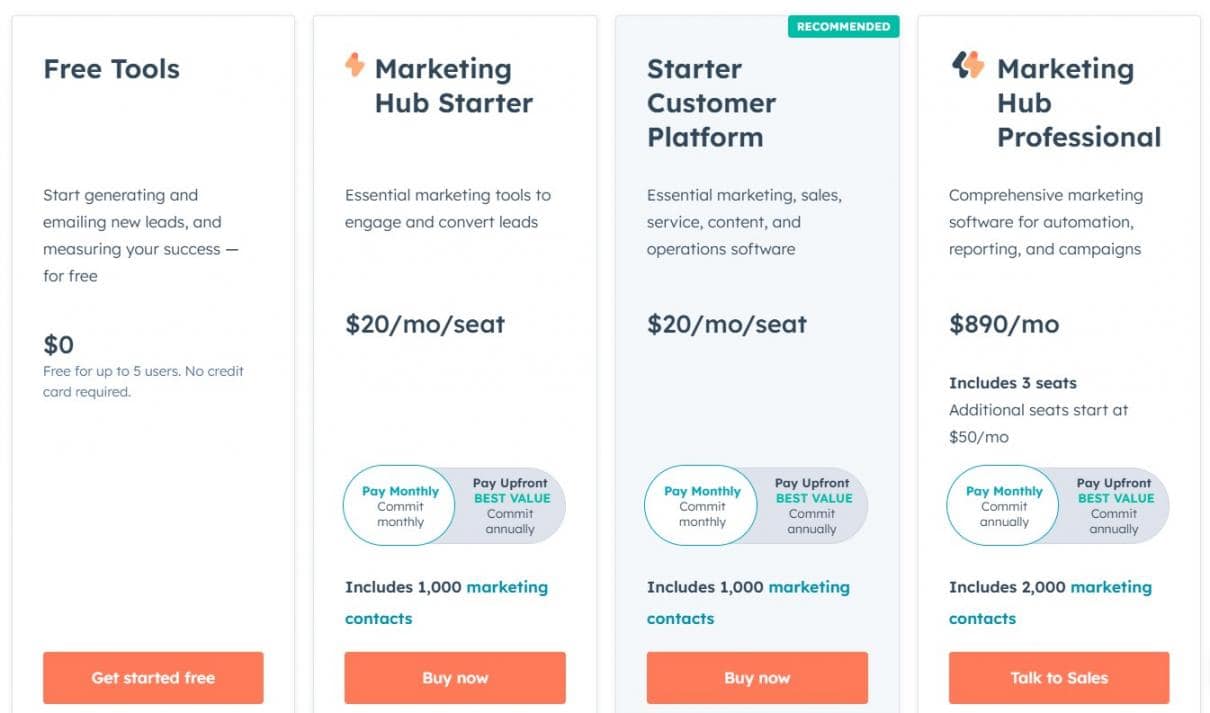Click the $890/mo price text
The height and width of the screenshot is (713, 1210).
1004,324
